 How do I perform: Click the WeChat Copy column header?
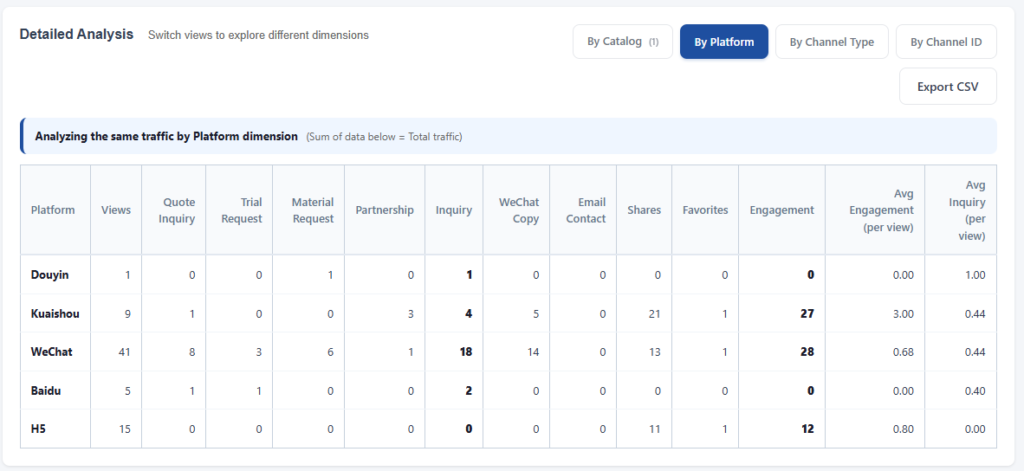point(517,210)
